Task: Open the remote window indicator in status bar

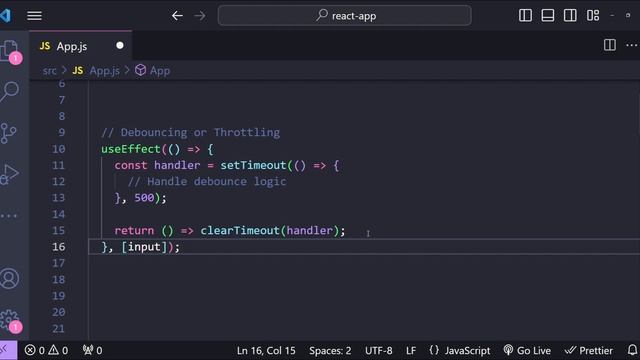Action: tap(7, 350)
